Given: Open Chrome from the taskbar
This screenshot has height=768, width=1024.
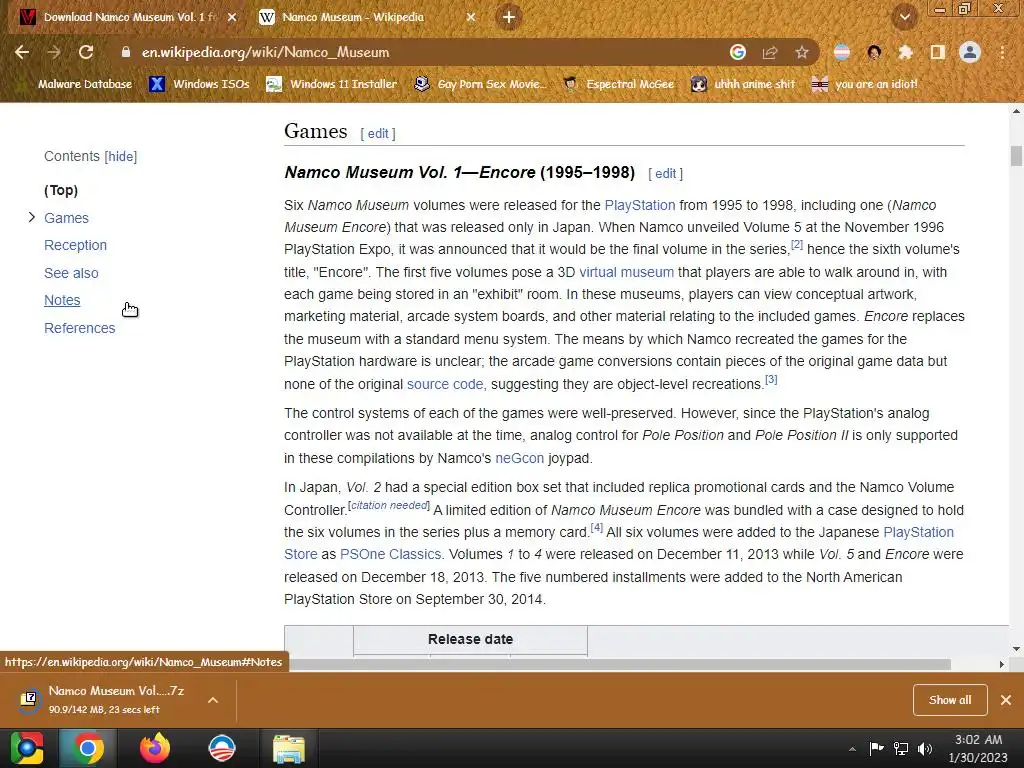Looking at the screenshot, I should pos(87,748).
